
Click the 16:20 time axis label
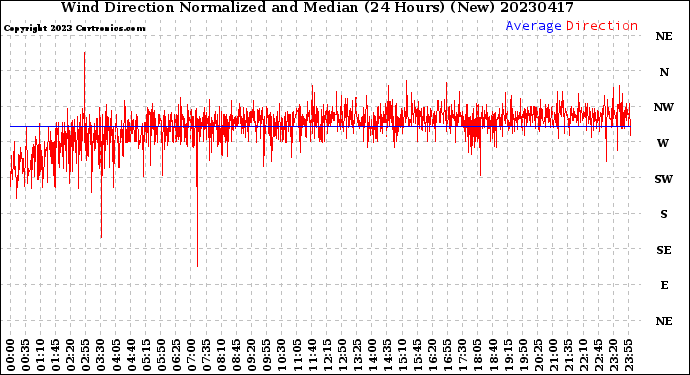coord(433,355)
